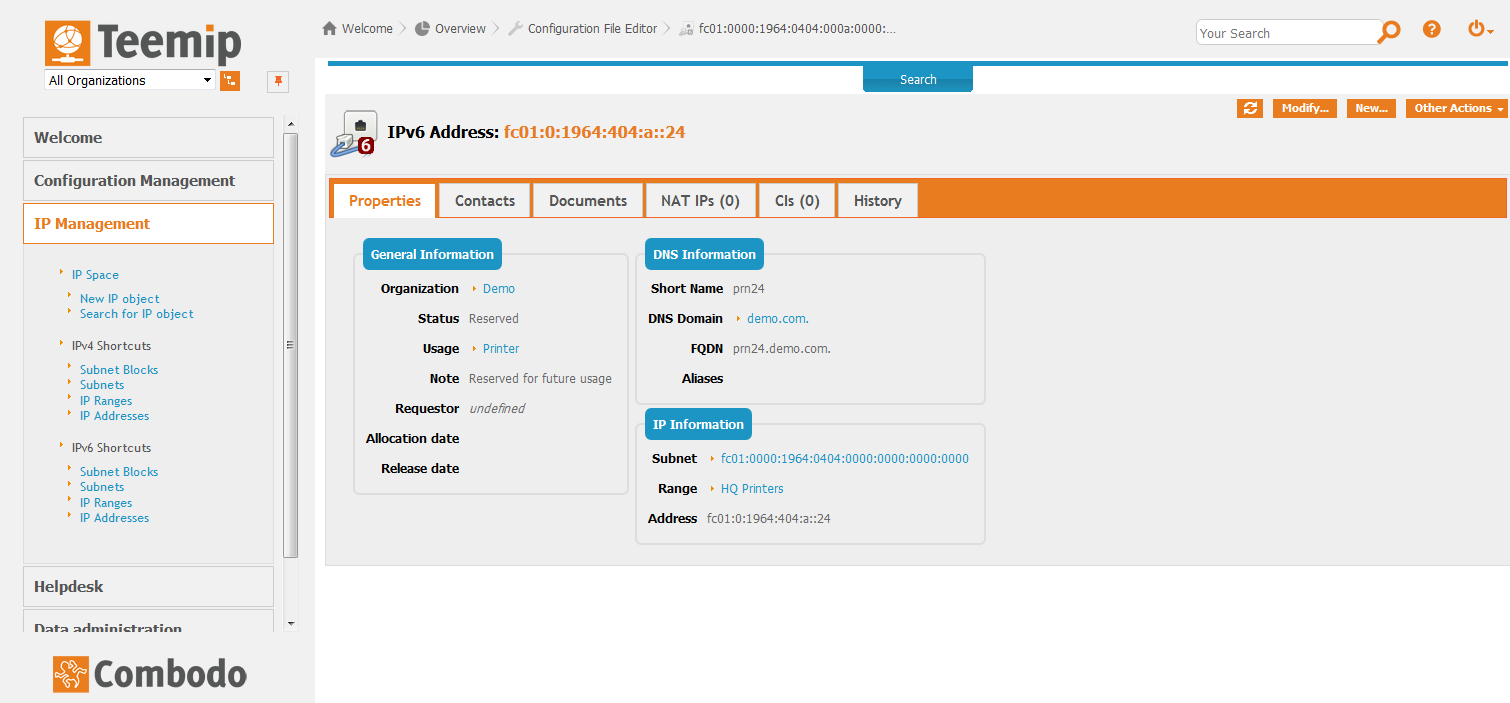
Task: Open the History tab
Action: [877, 201]
